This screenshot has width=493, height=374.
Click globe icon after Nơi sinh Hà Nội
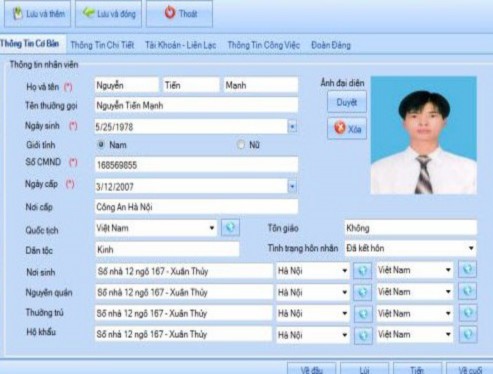363,270
